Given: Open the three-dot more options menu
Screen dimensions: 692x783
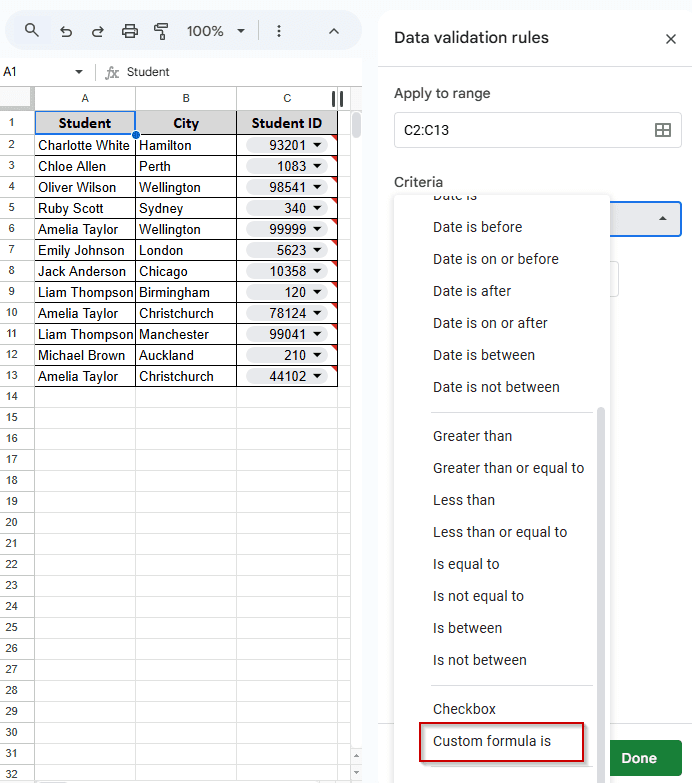Looking at the screenshot, I should point(279,31).
